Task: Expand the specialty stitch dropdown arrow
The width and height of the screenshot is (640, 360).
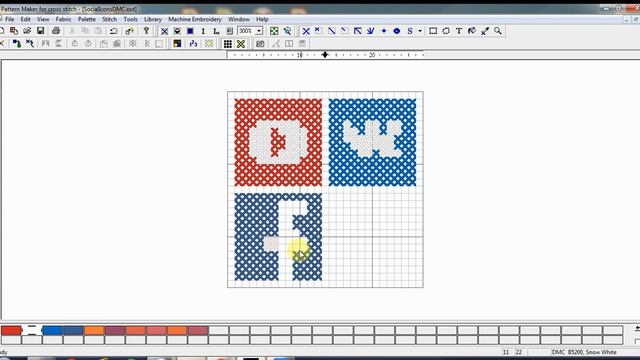Action: click(x=420, y=31)
